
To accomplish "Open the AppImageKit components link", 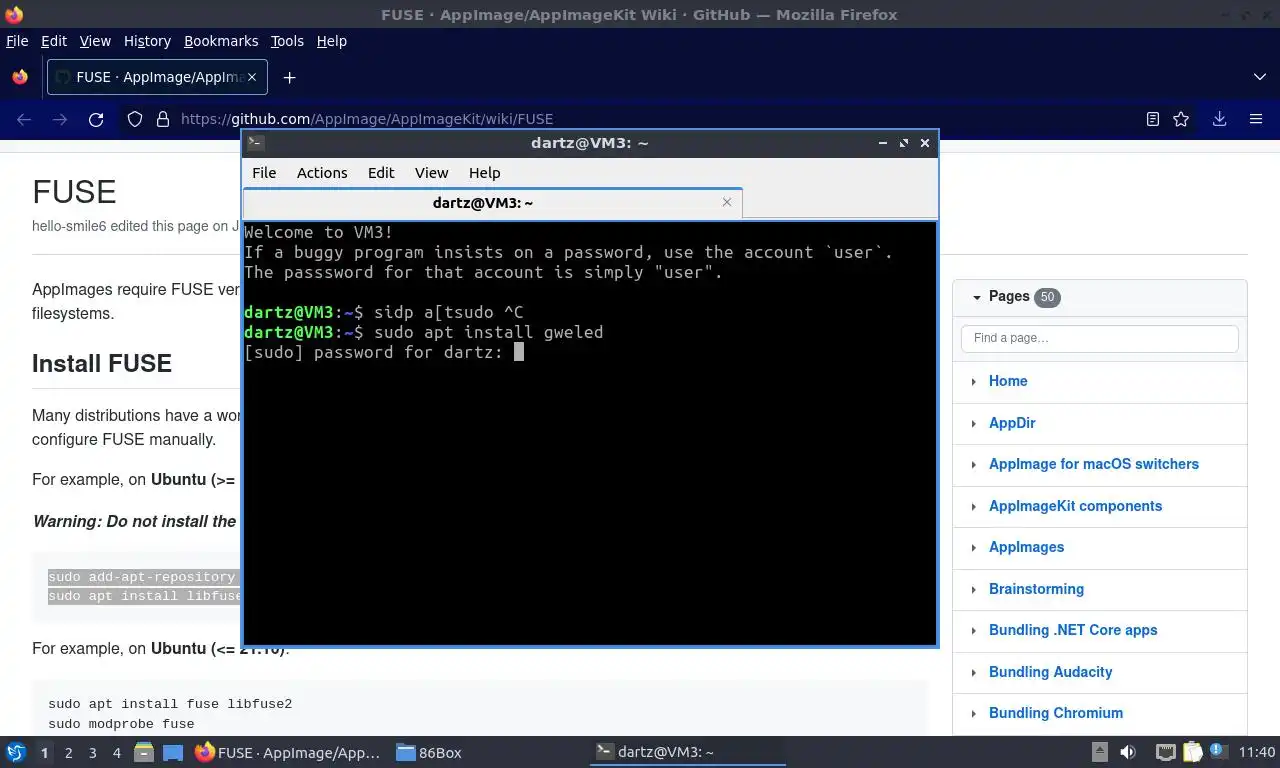I will click(1075, 506).
